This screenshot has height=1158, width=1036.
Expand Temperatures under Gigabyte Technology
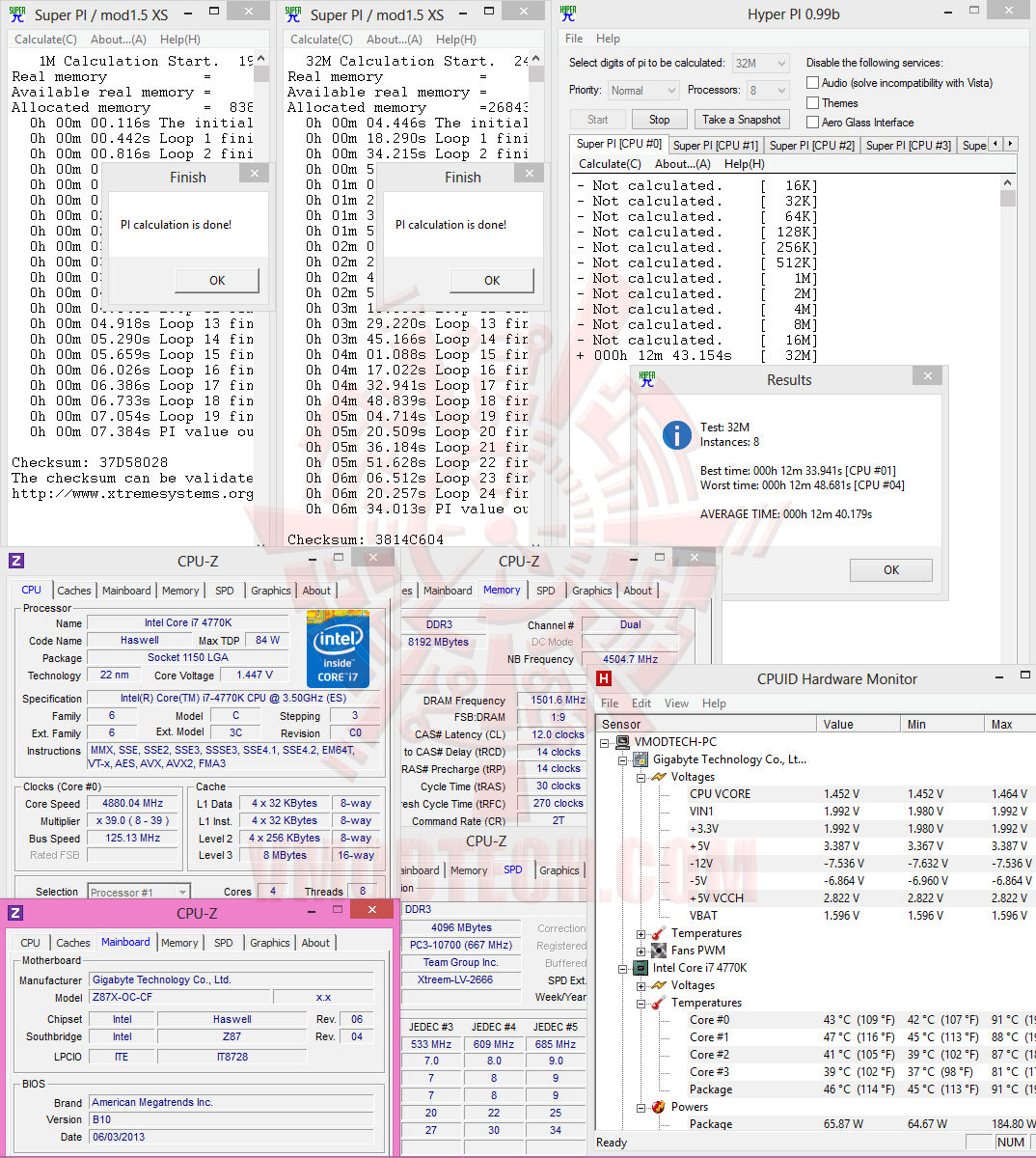click(641, 934)
